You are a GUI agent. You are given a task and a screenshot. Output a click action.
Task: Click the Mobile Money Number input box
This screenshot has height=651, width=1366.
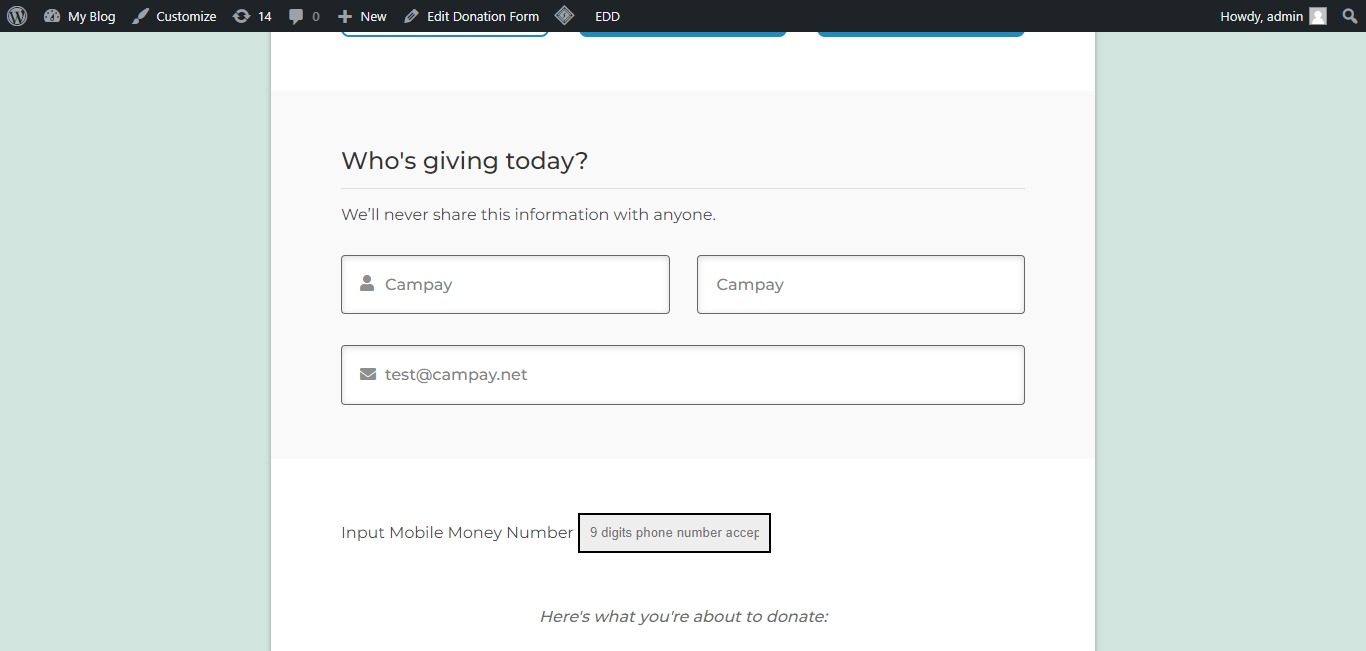tap(674, 533)
